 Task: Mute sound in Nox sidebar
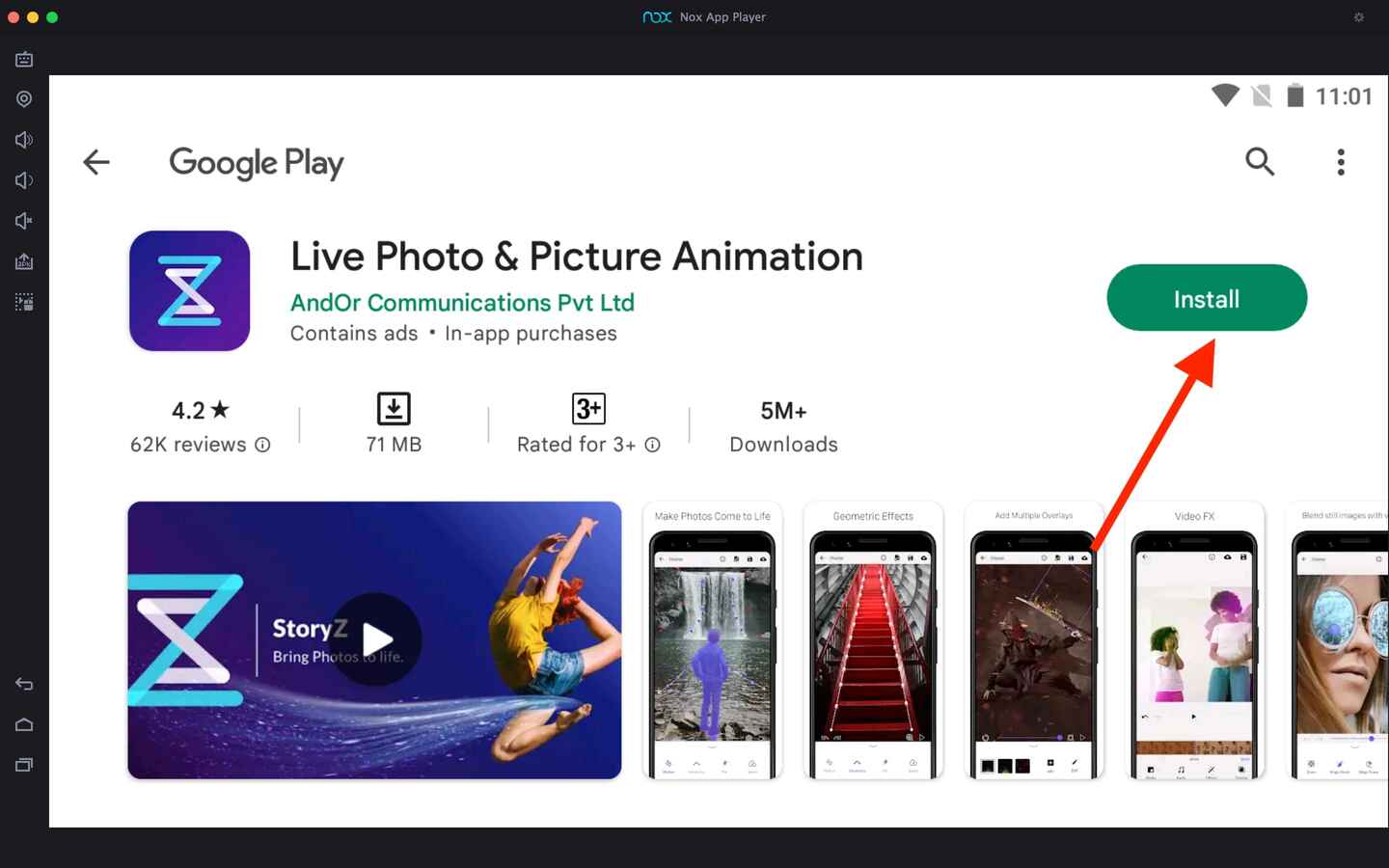coord(24,221)
